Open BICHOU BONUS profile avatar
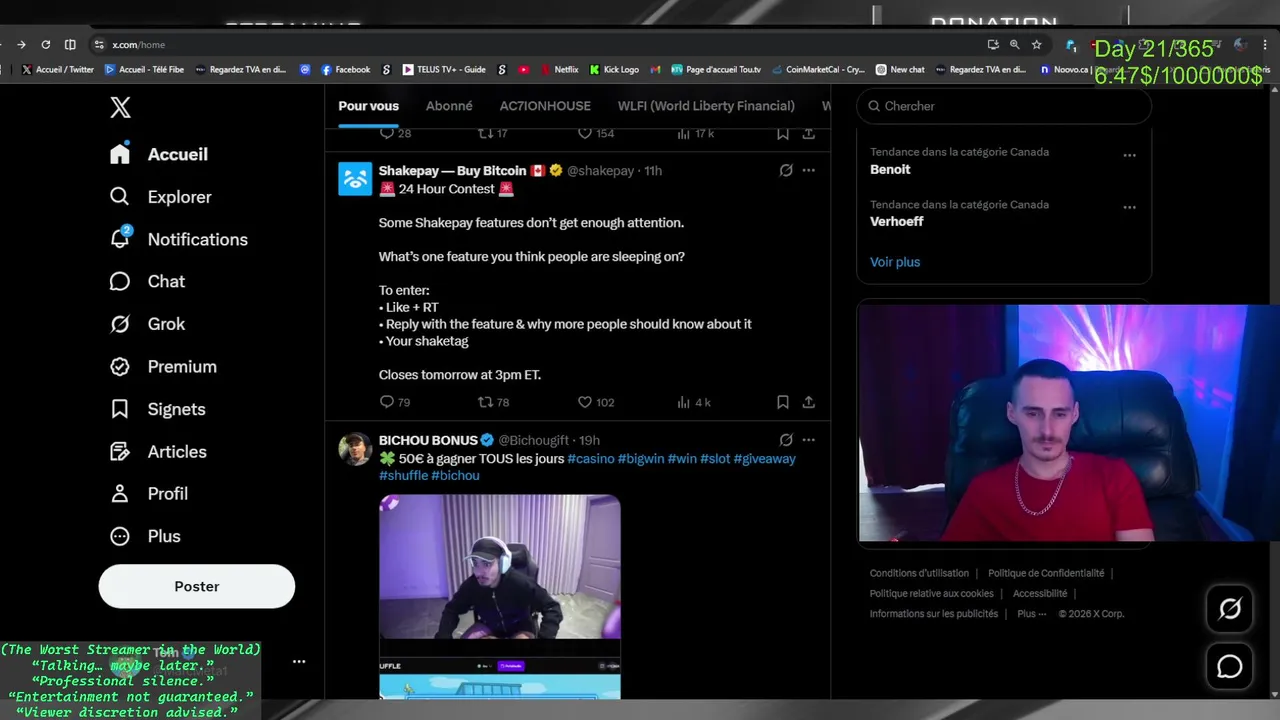1280x720 pixels. tap(355, 449)
